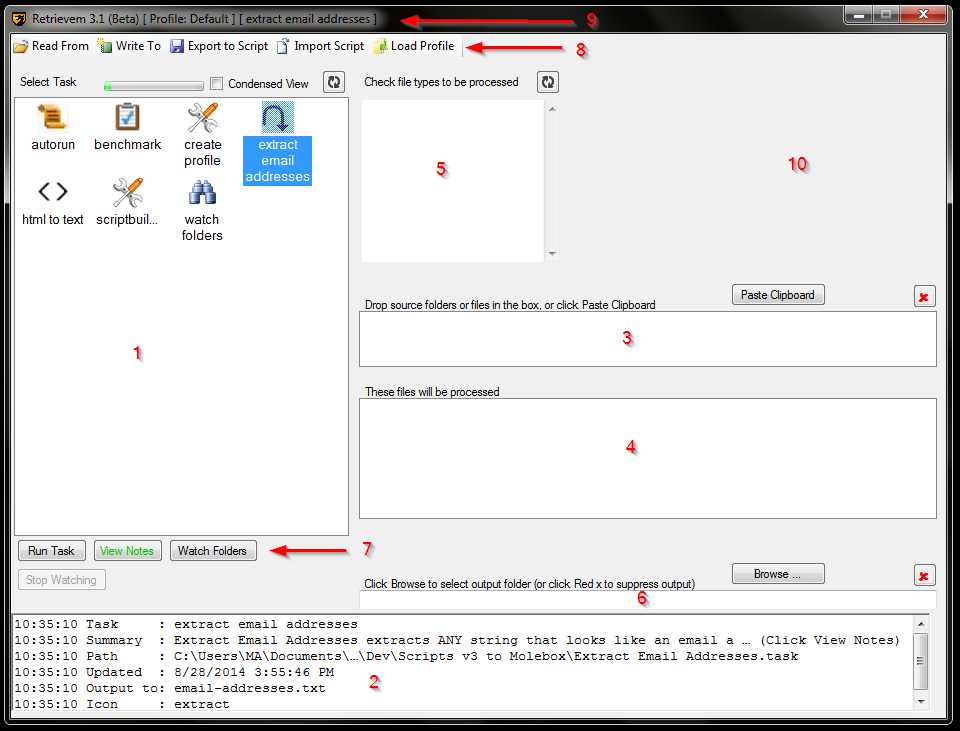Open Read From in the toolbar

[51, 46]
